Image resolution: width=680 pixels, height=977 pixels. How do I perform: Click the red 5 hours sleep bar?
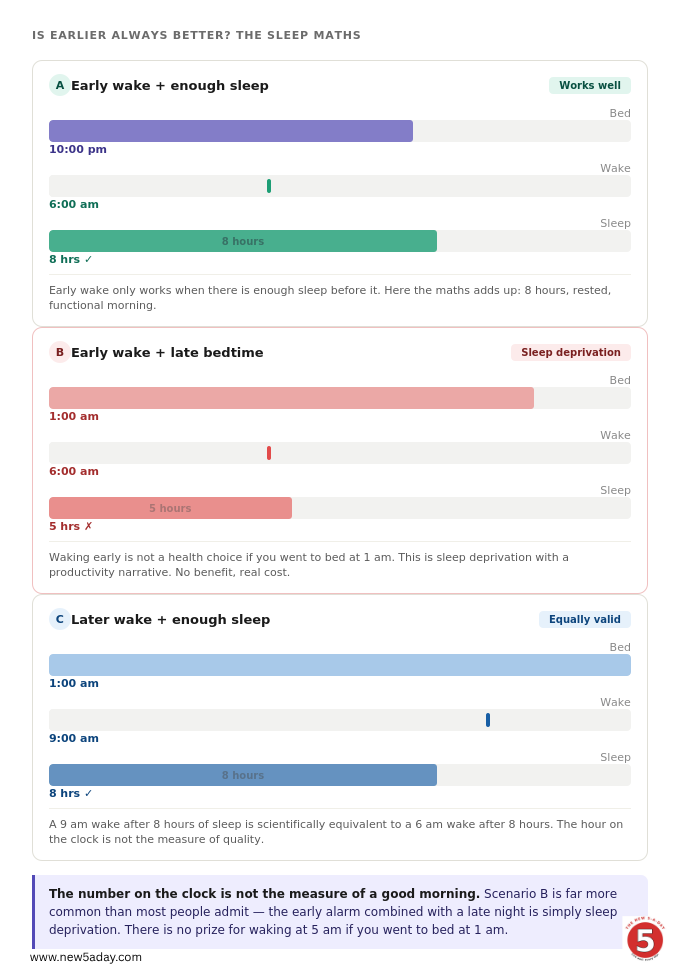tap(170, 508)
